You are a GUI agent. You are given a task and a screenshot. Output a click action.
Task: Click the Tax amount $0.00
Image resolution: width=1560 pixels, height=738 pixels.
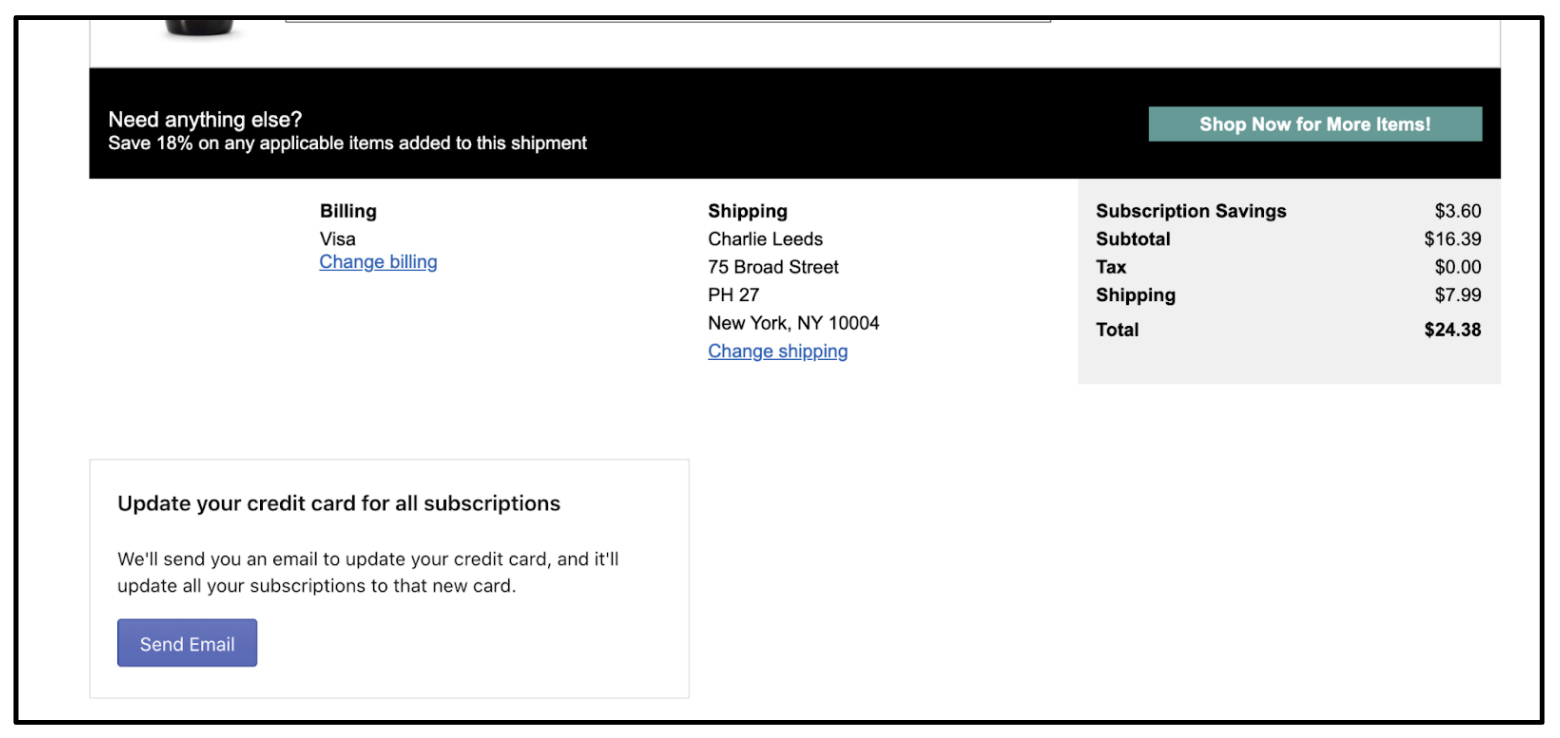[1457, 267]
